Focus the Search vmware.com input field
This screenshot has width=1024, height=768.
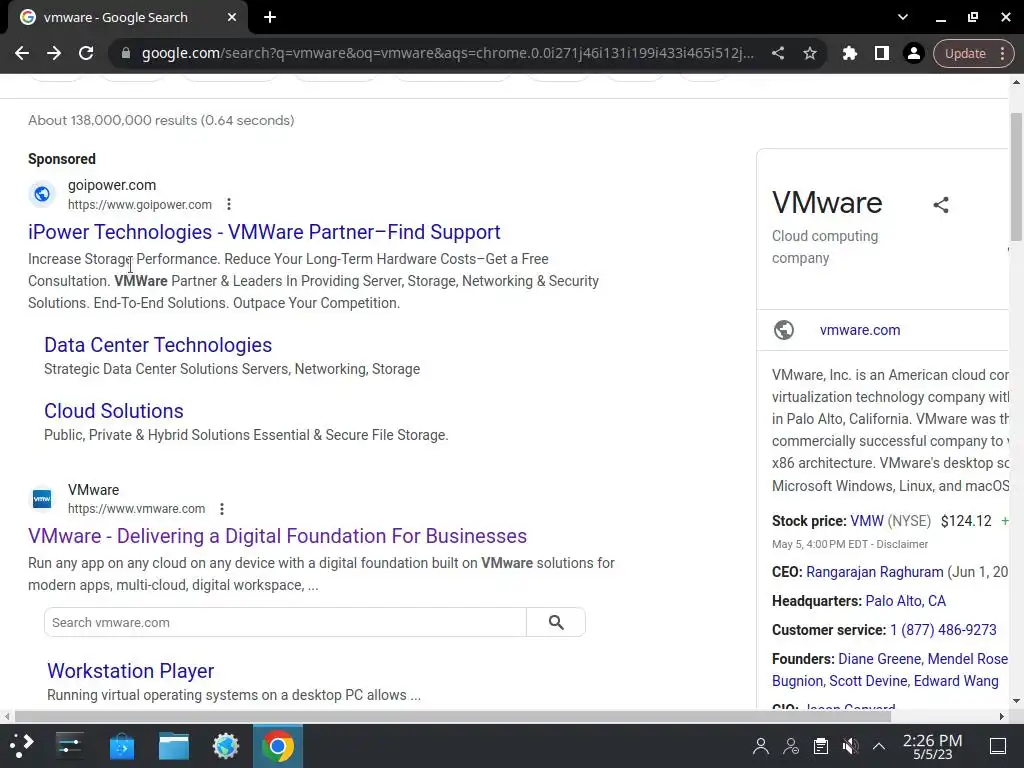pyautogui.click(x=285, y=622)
